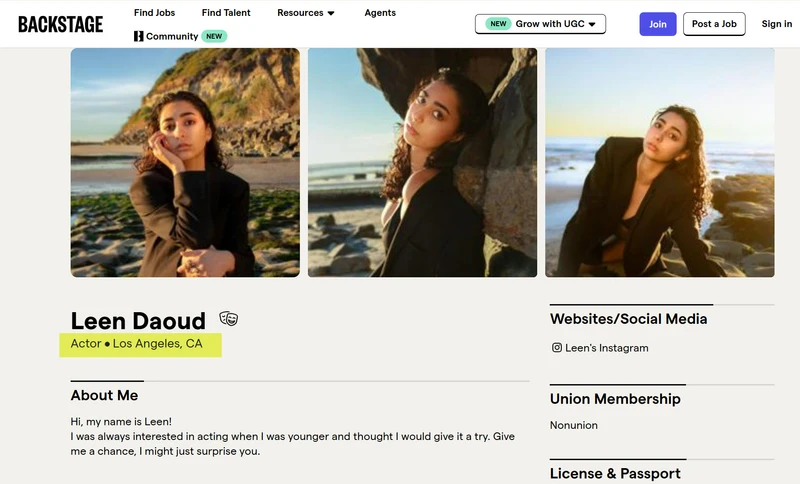Go to Find Talent
Viewport: 800px width, 484px height.
click(x=226, y=13)
